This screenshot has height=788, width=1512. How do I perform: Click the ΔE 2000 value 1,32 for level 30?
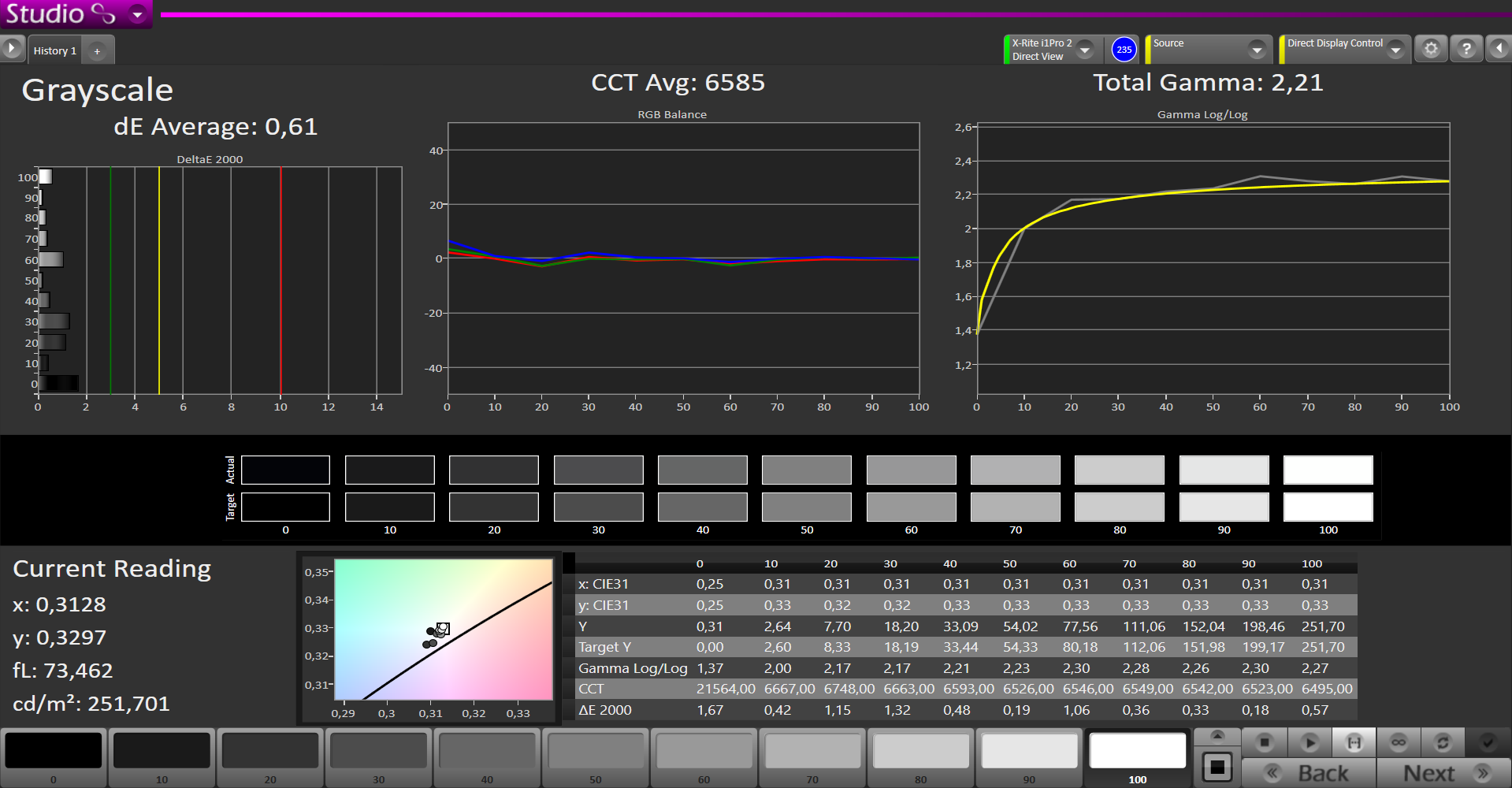coord(897,710)
